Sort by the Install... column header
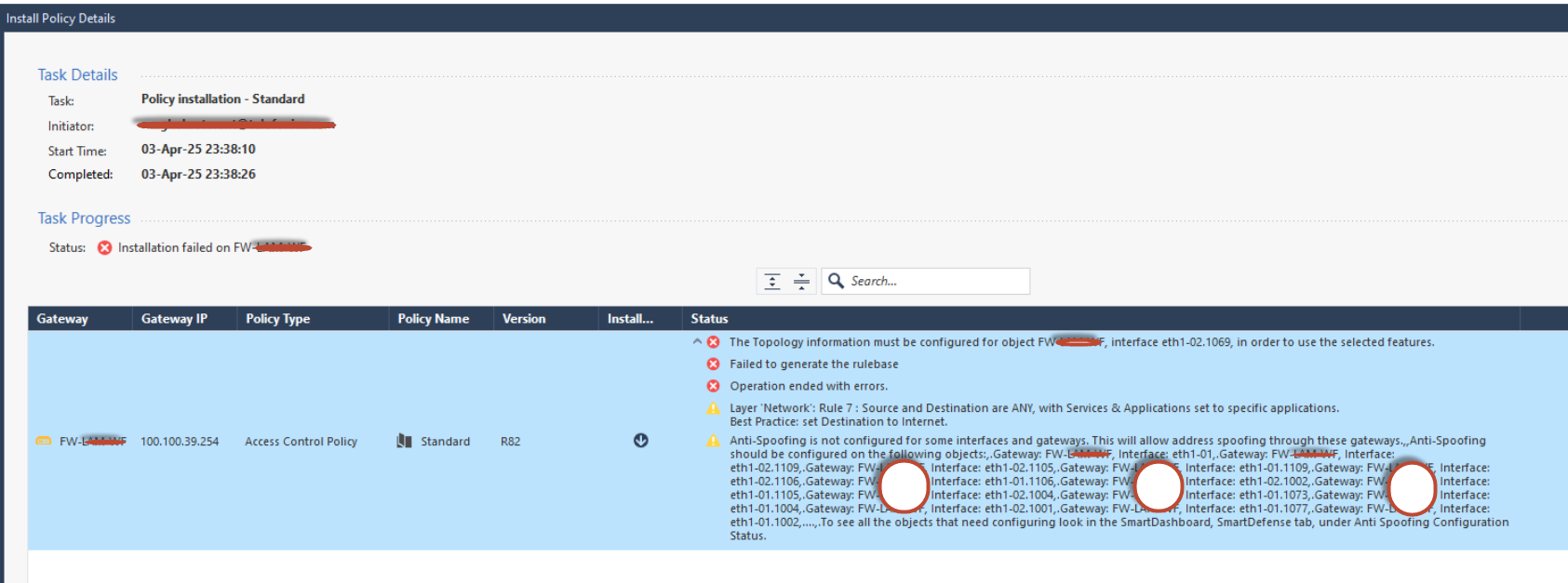This screenshot has width=1568, height=583. (x=630, y=319)
